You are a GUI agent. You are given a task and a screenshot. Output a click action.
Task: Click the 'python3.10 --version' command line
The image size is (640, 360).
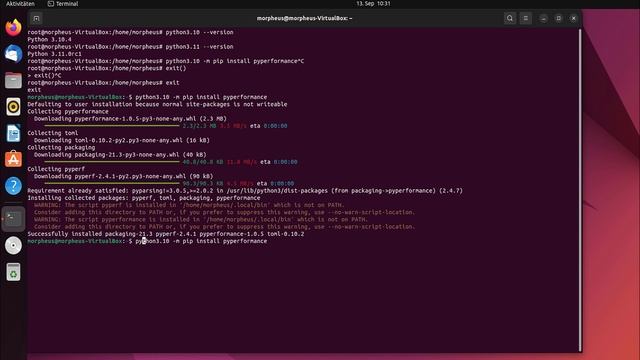coord(130,32)
